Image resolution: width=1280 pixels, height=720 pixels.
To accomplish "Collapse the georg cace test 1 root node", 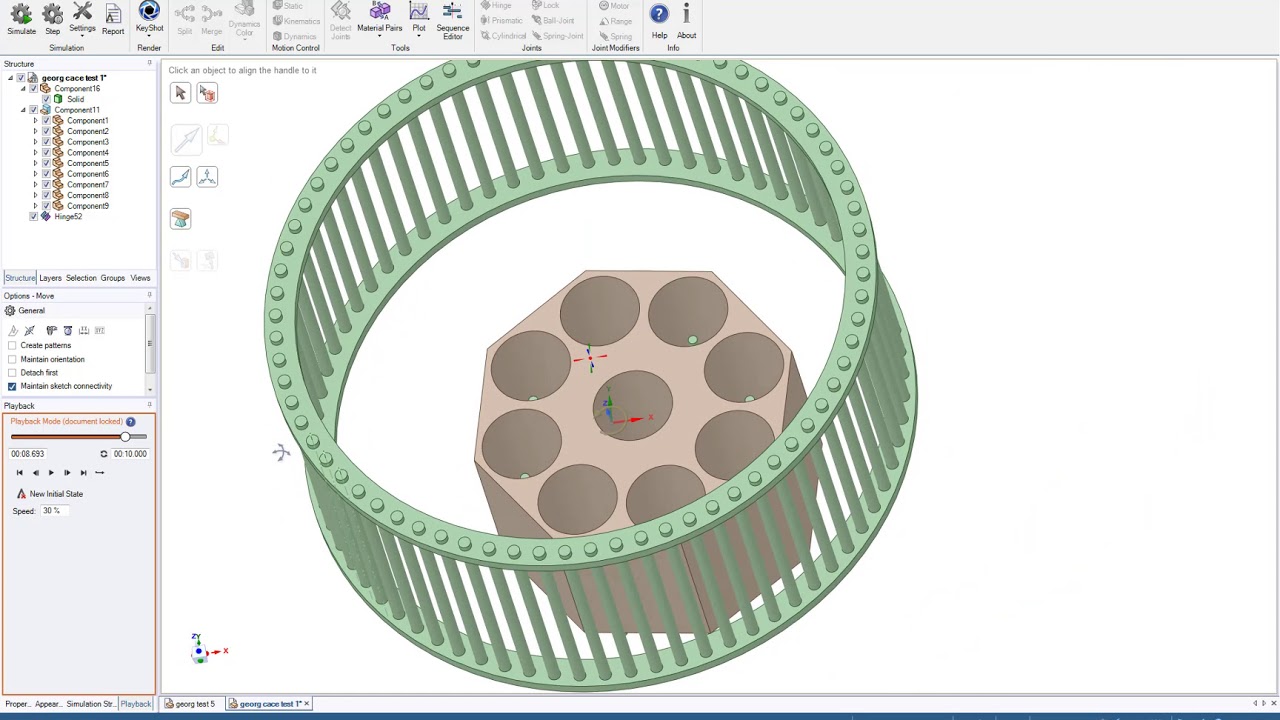I will click(x=10, y=78).
